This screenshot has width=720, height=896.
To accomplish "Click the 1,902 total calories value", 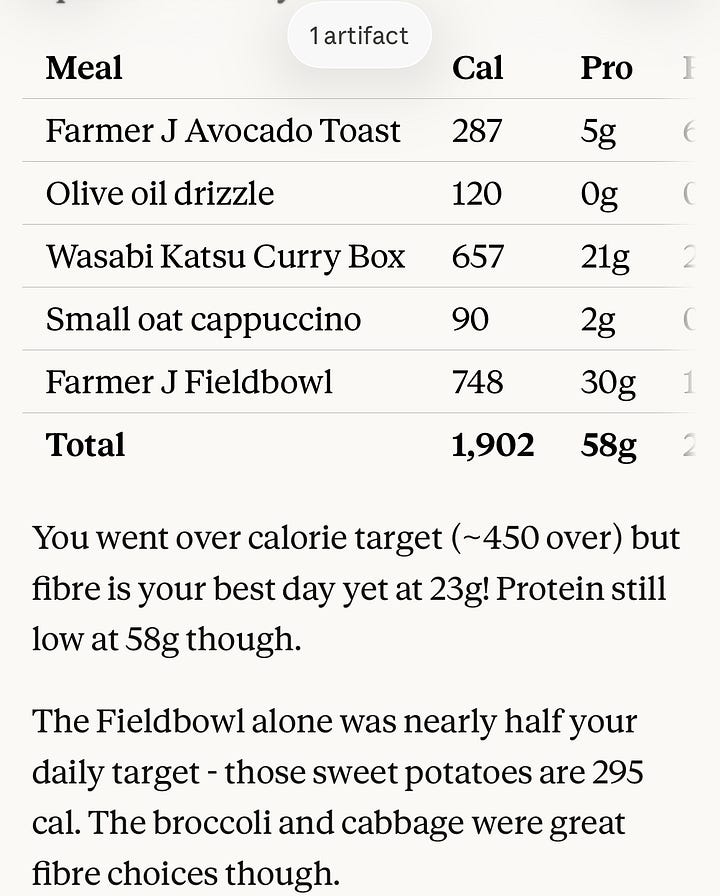I will (x=493, y=445).
